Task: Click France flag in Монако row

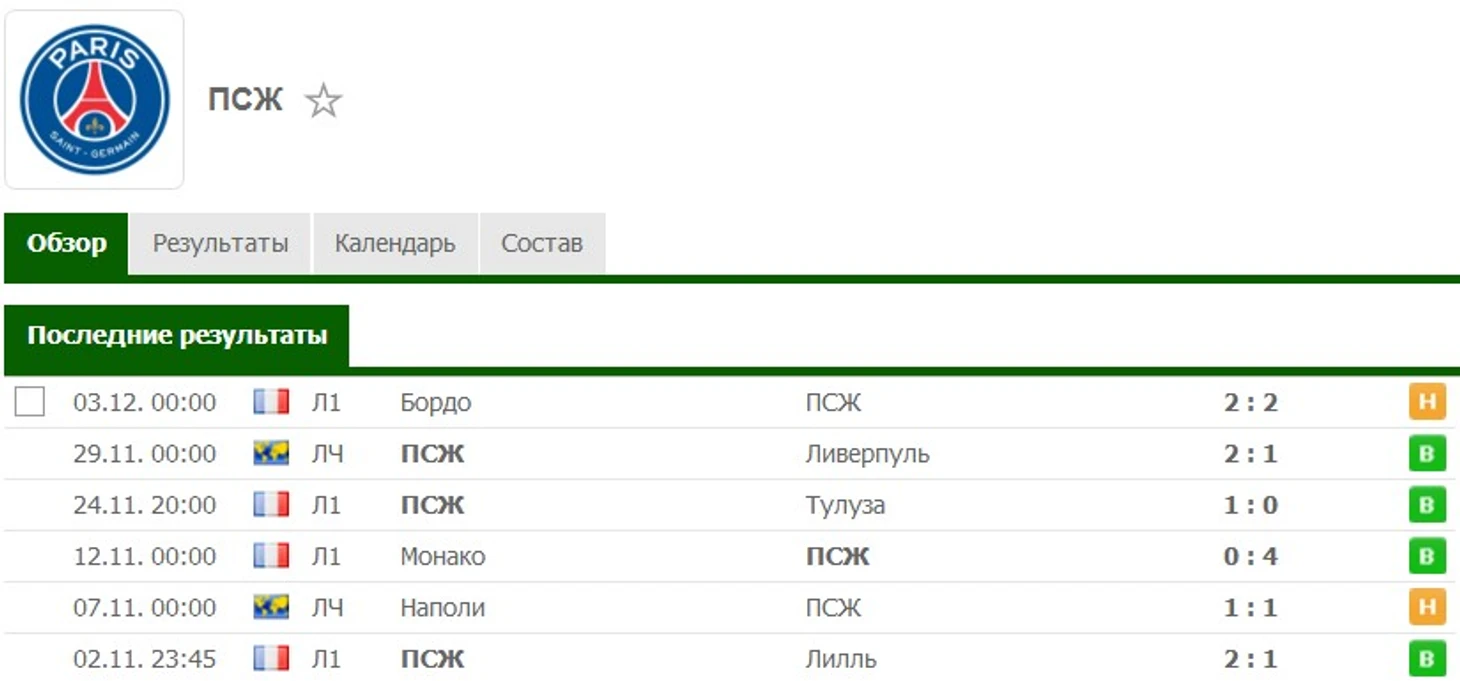Action: (x=271, y=556)
